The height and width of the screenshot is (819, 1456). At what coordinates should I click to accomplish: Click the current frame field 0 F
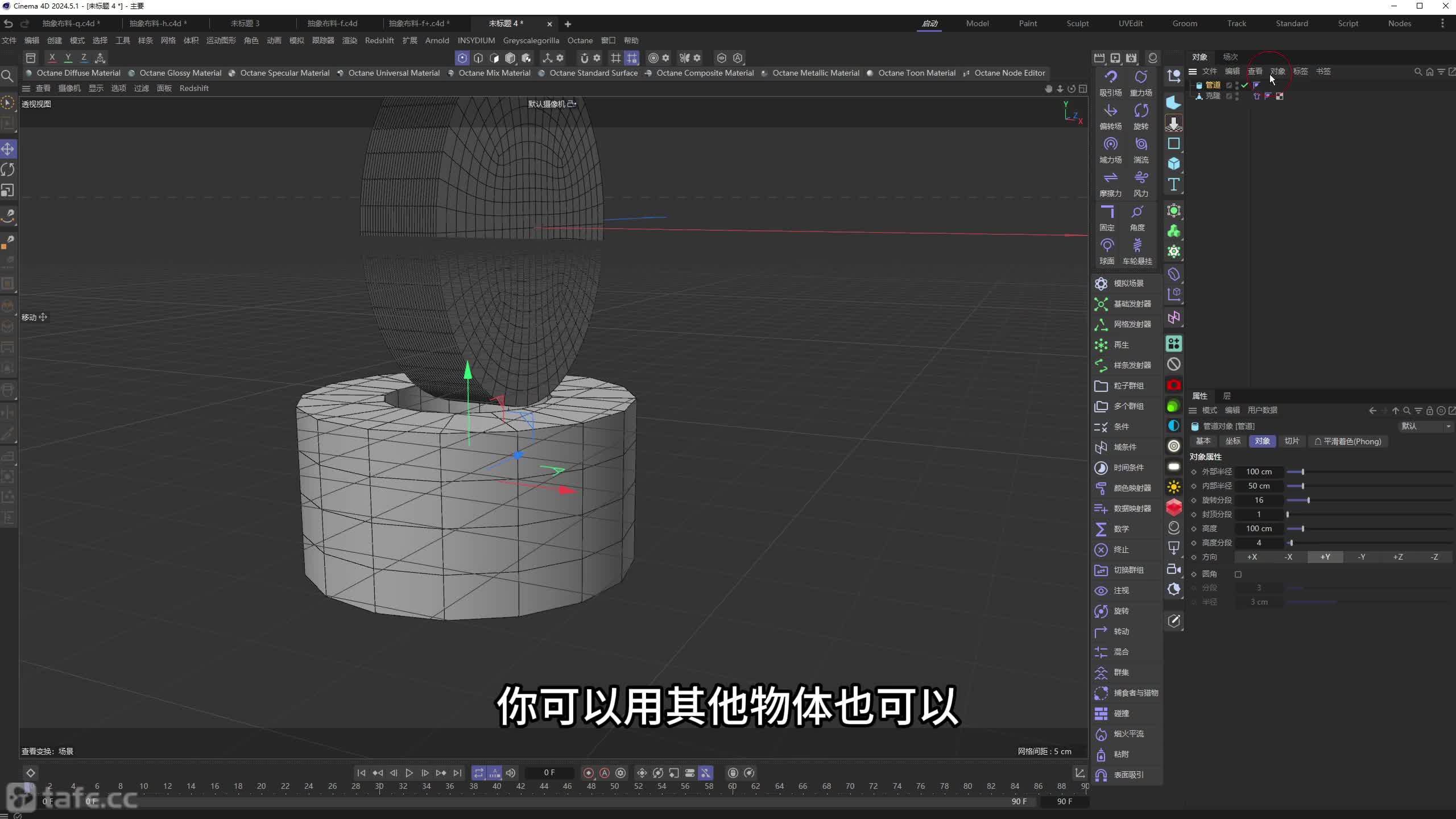click(549, 773)
